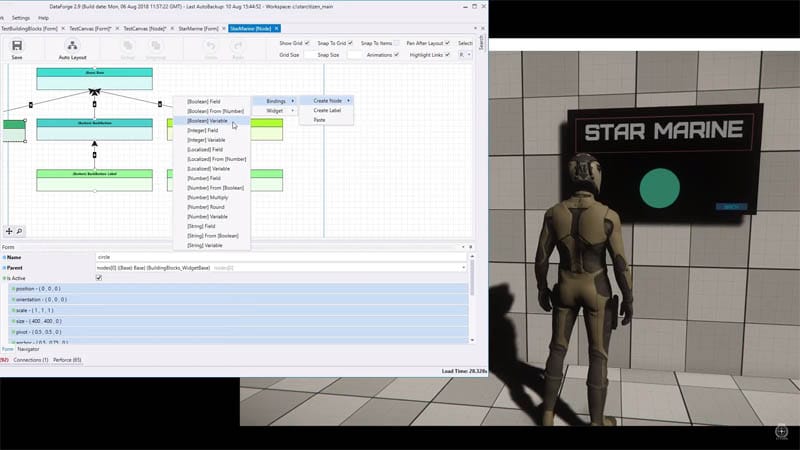Select the [Integer] Variable menu entry
This screenshot has height=450, width=800.
(x=211, y=140)
